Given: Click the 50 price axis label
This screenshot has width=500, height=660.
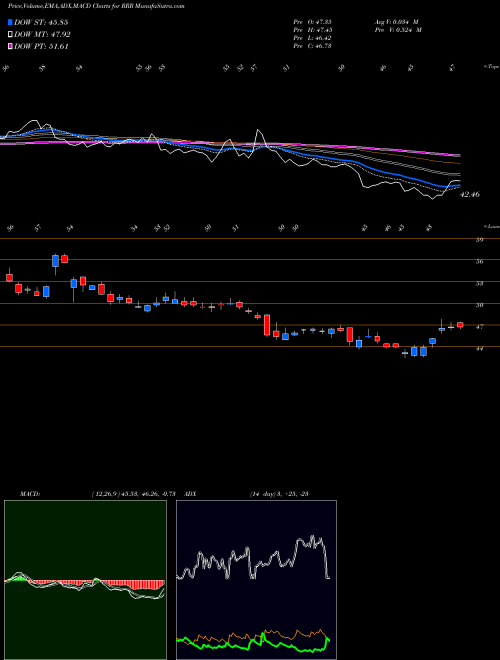Looking at the screenshot, I should [479, 305].
